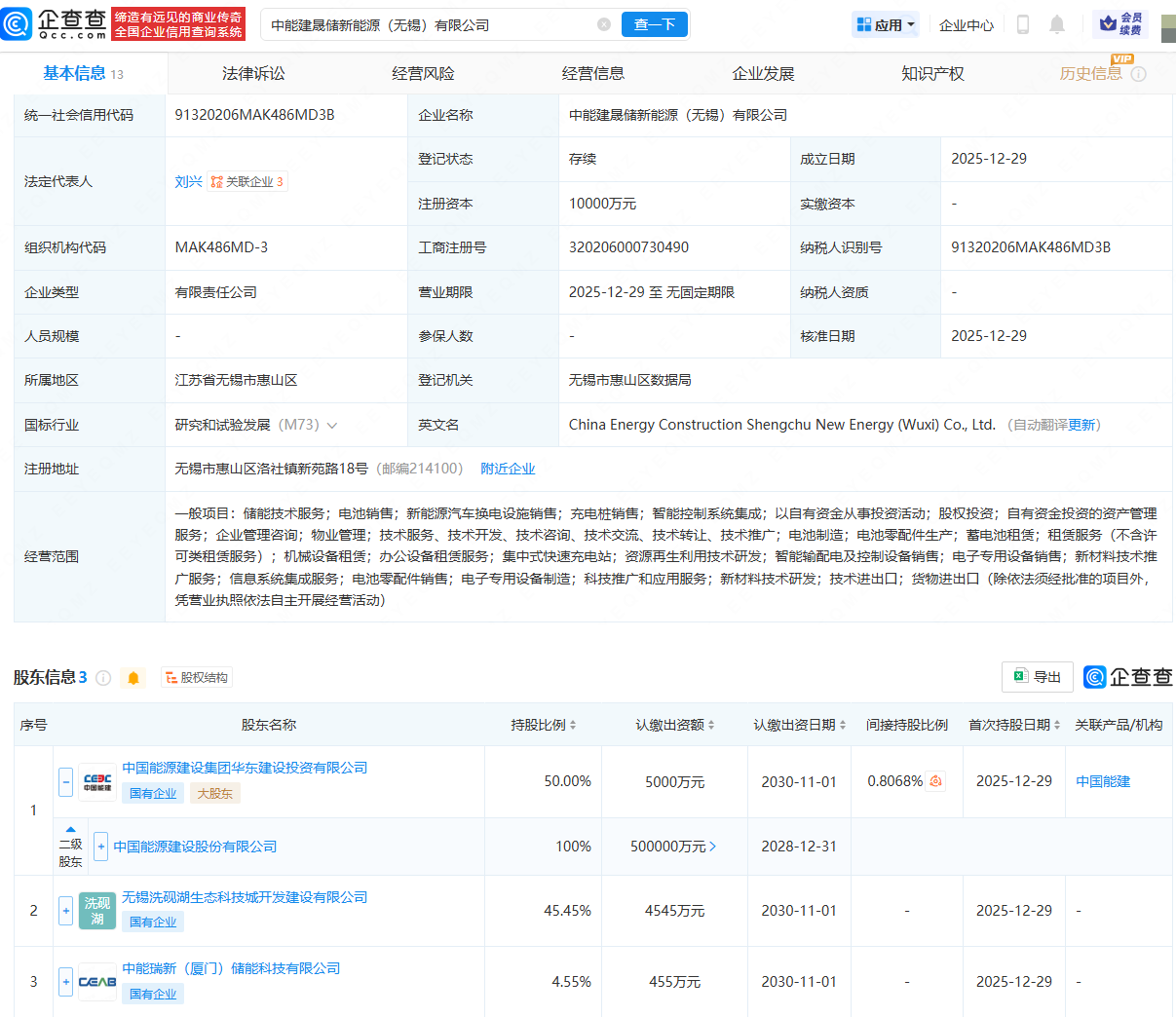Switch to the 知识产权 tab
Screen dimensions: 1176x1017
point(932,72)
